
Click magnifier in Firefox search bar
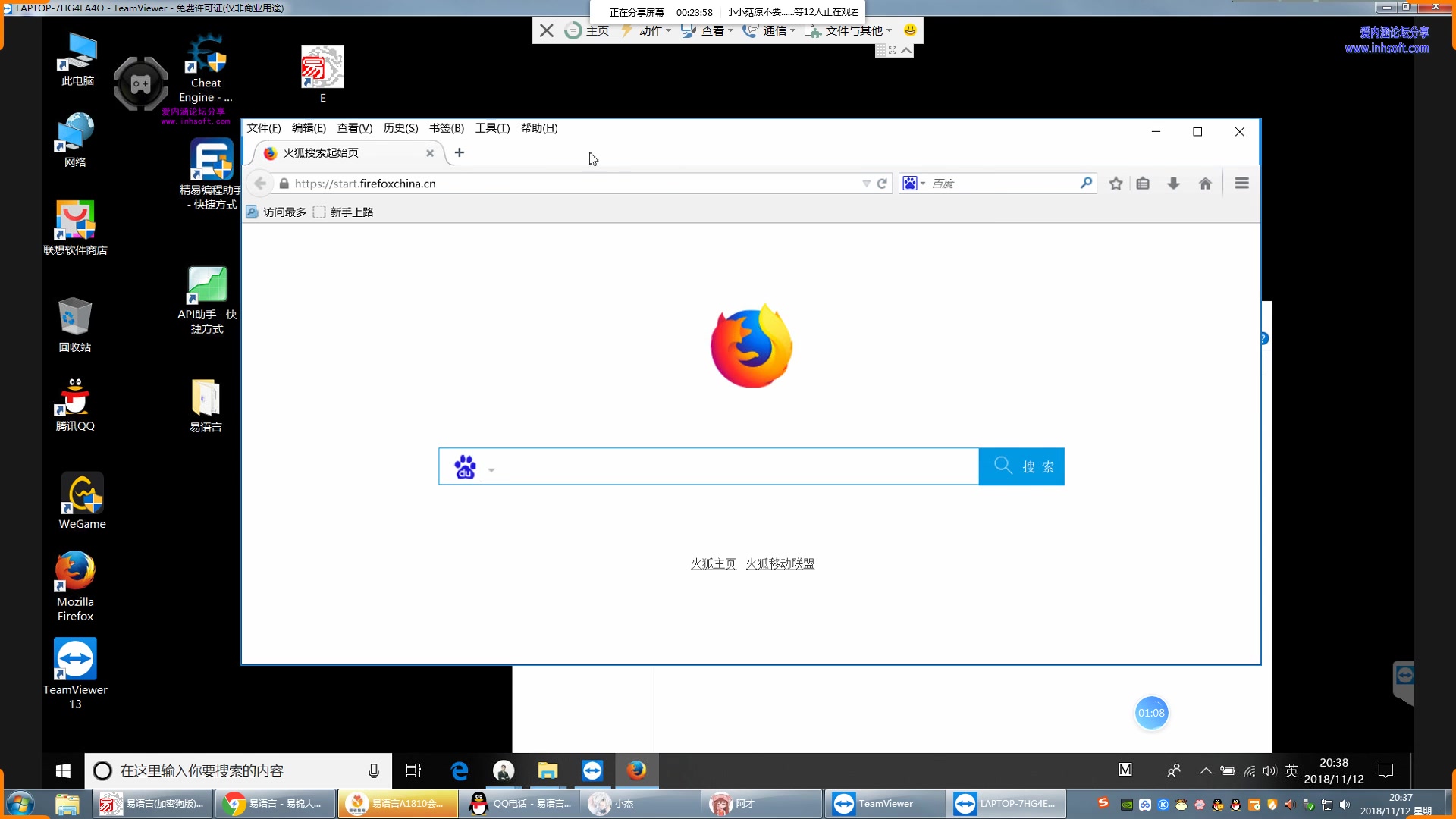tap(1086, 183)
